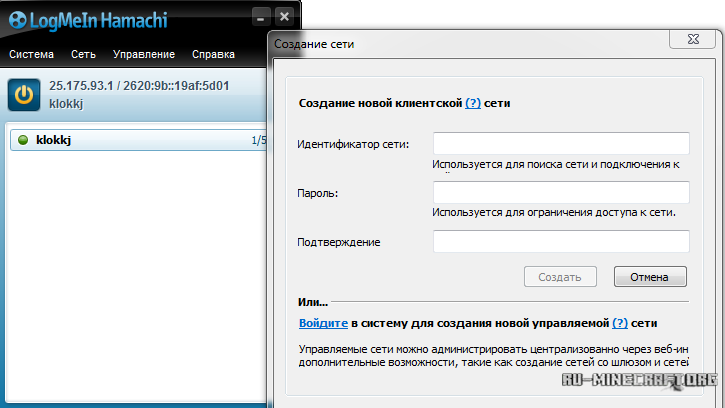
Task: Open the (?) help link after клиентской
Action: [473, 103]
